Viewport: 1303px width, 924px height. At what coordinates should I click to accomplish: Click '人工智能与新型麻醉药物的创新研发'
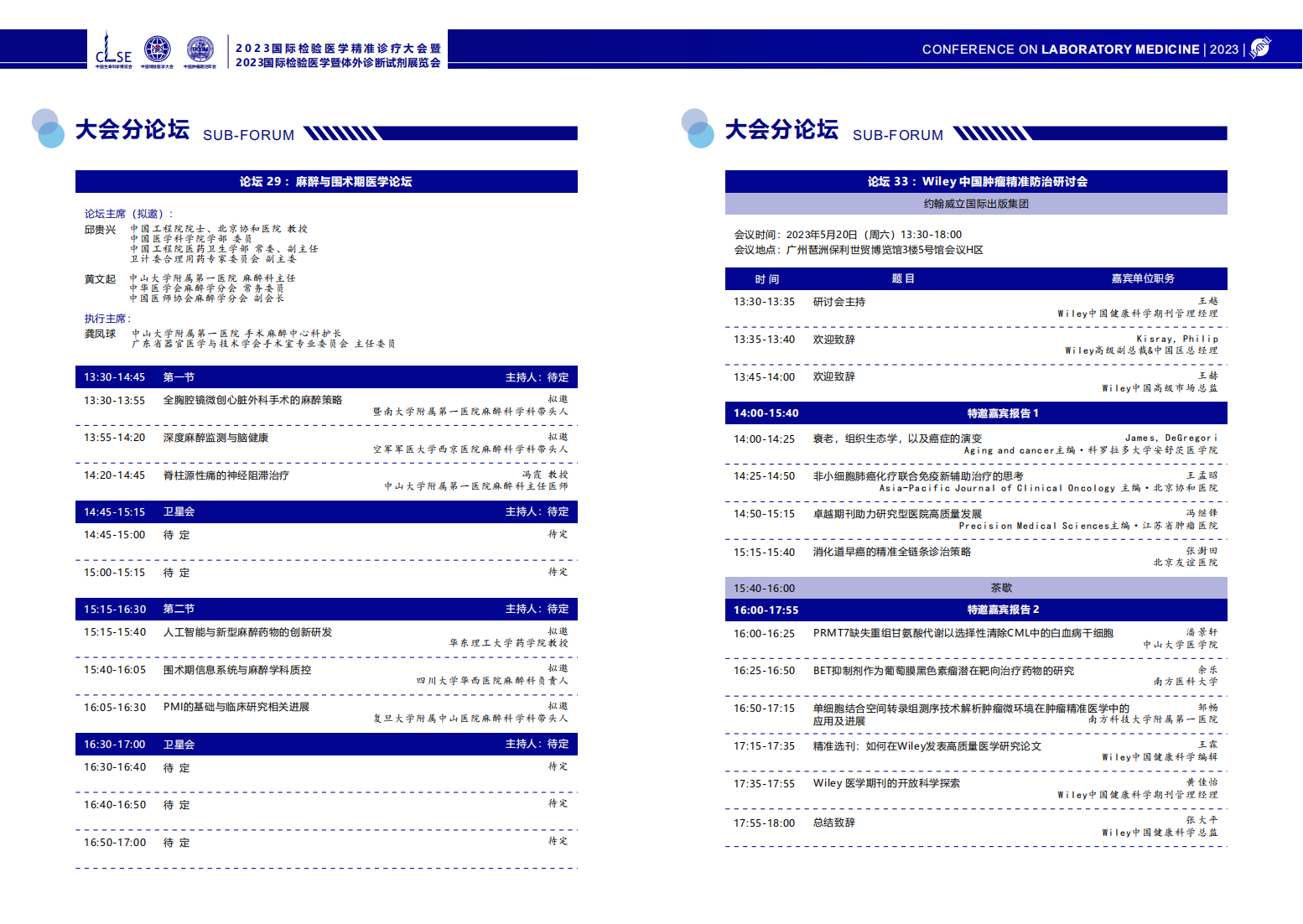pos(247,632)
